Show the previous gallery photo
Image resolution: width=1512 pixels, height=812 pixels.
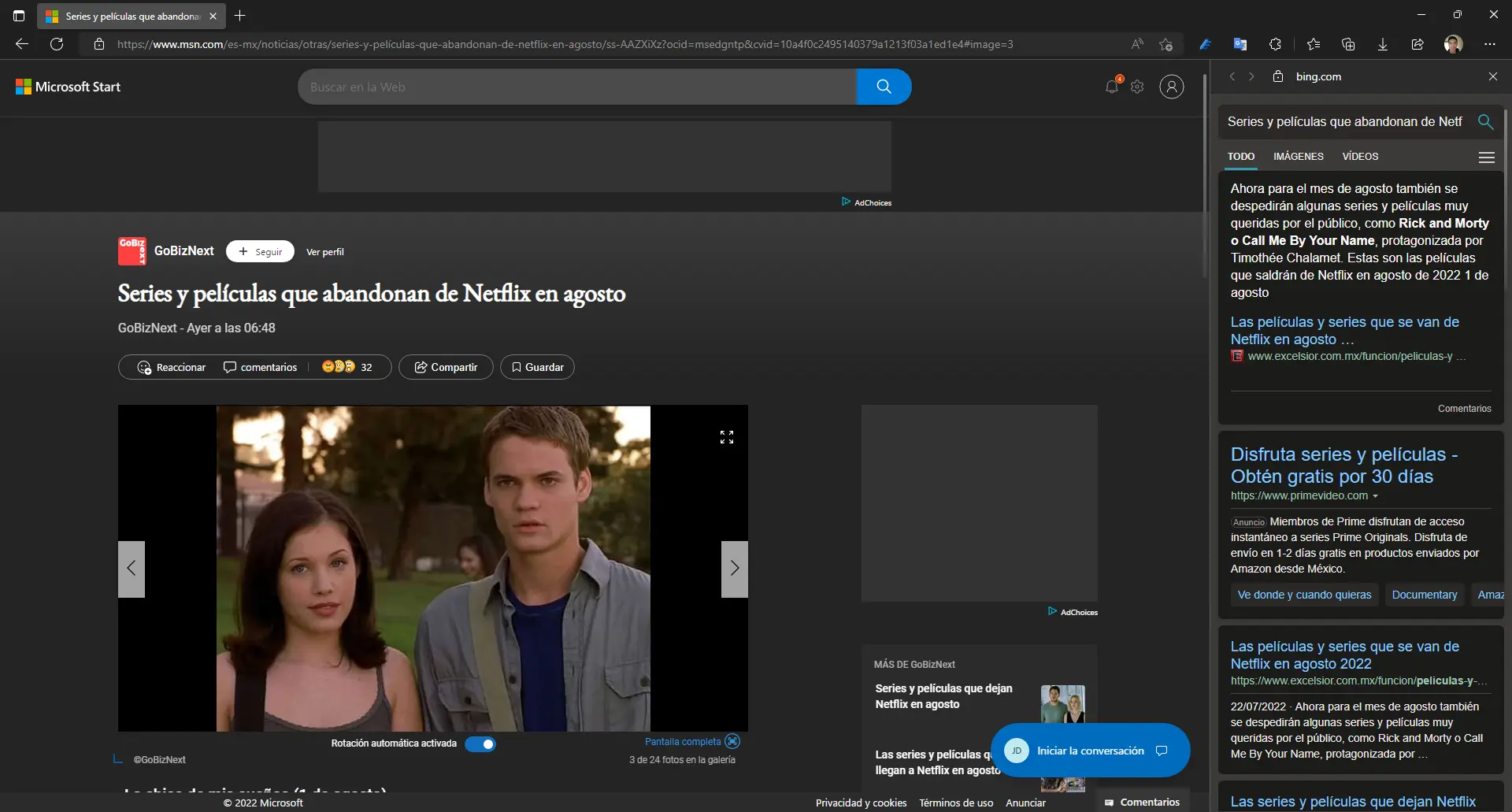(x=132, y=569)
